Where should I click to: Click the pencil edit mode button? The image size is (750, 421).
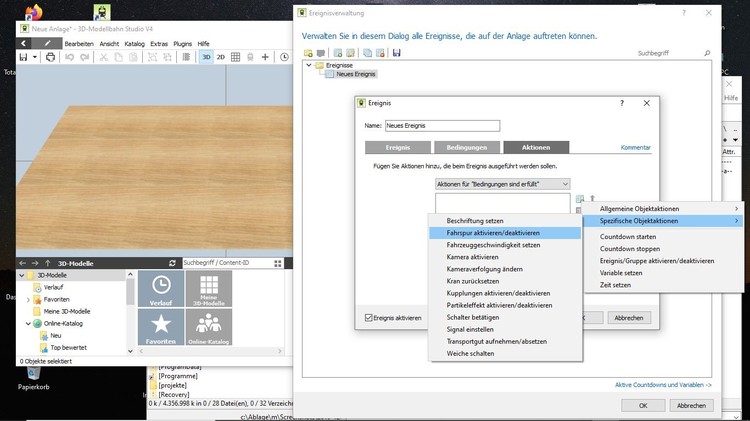click(47, 43)
